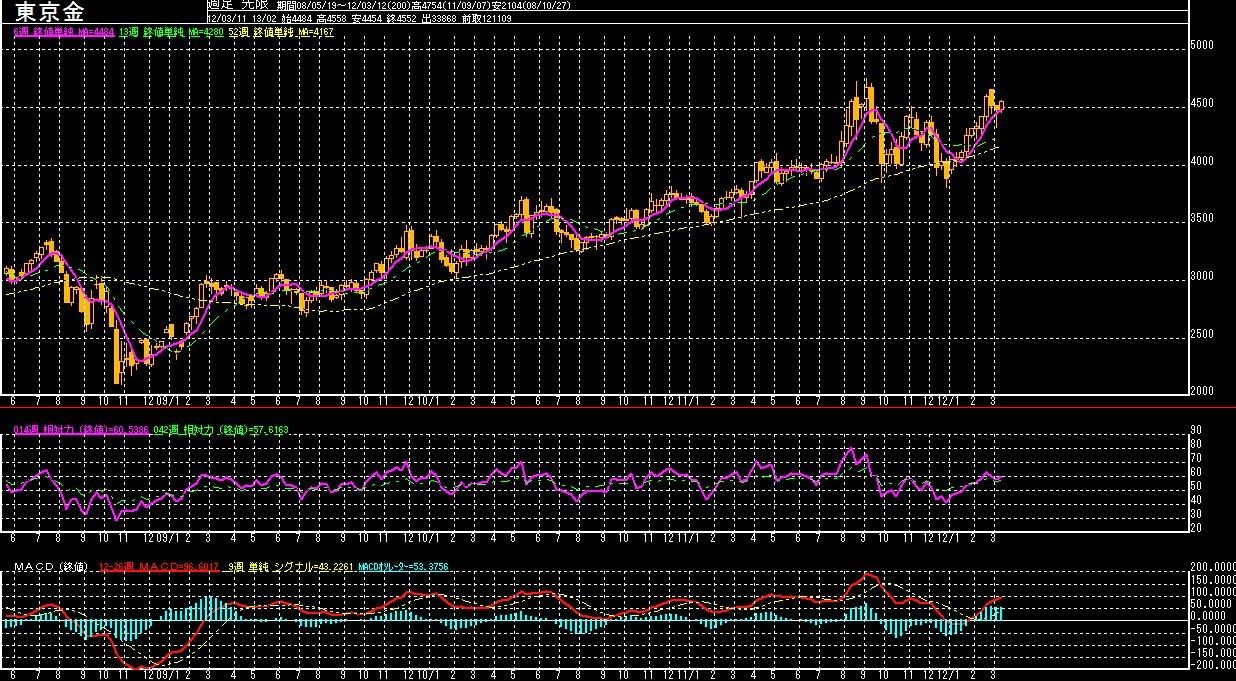1236x681 pixels.
Task: Click the 3000 price axis label
Action: [x=1201, y=276]
